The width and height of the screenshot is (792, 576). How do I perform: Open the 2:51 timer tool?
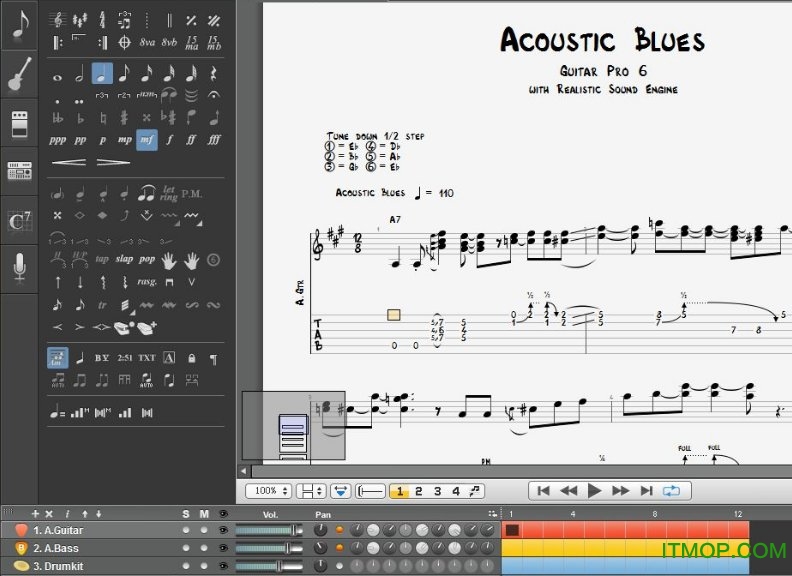[x=125, y=358]
